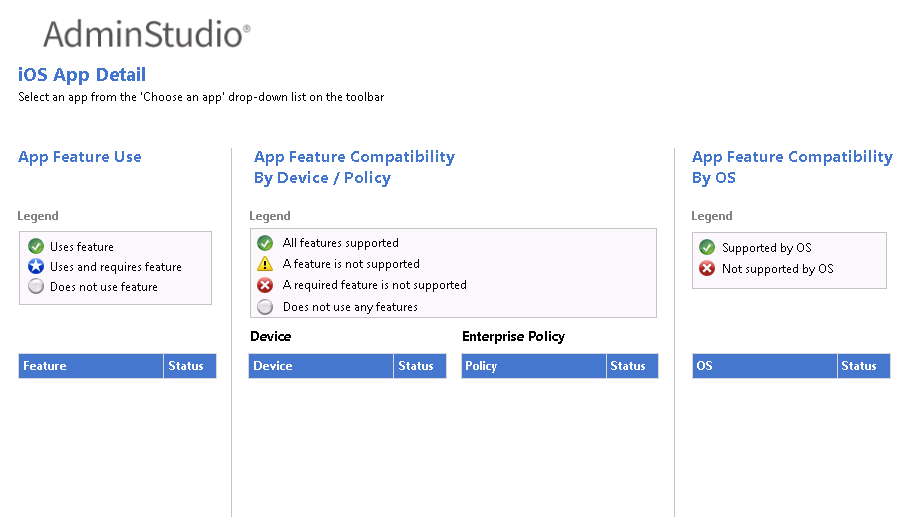Click the yellow warning 'A feature is not supported' icon
The image size is (922, 517).
pos(265,264)
